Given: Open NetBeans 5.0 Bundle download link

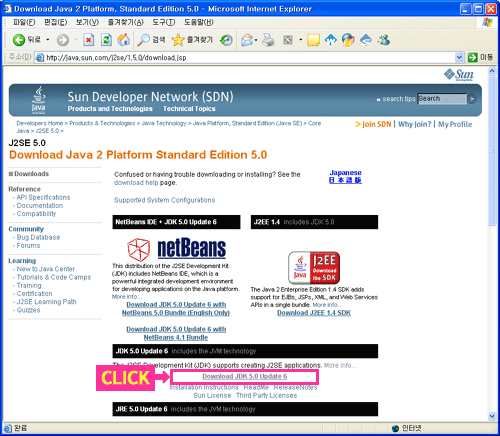Looking at the screenshot, I should [x=176, y=309].
